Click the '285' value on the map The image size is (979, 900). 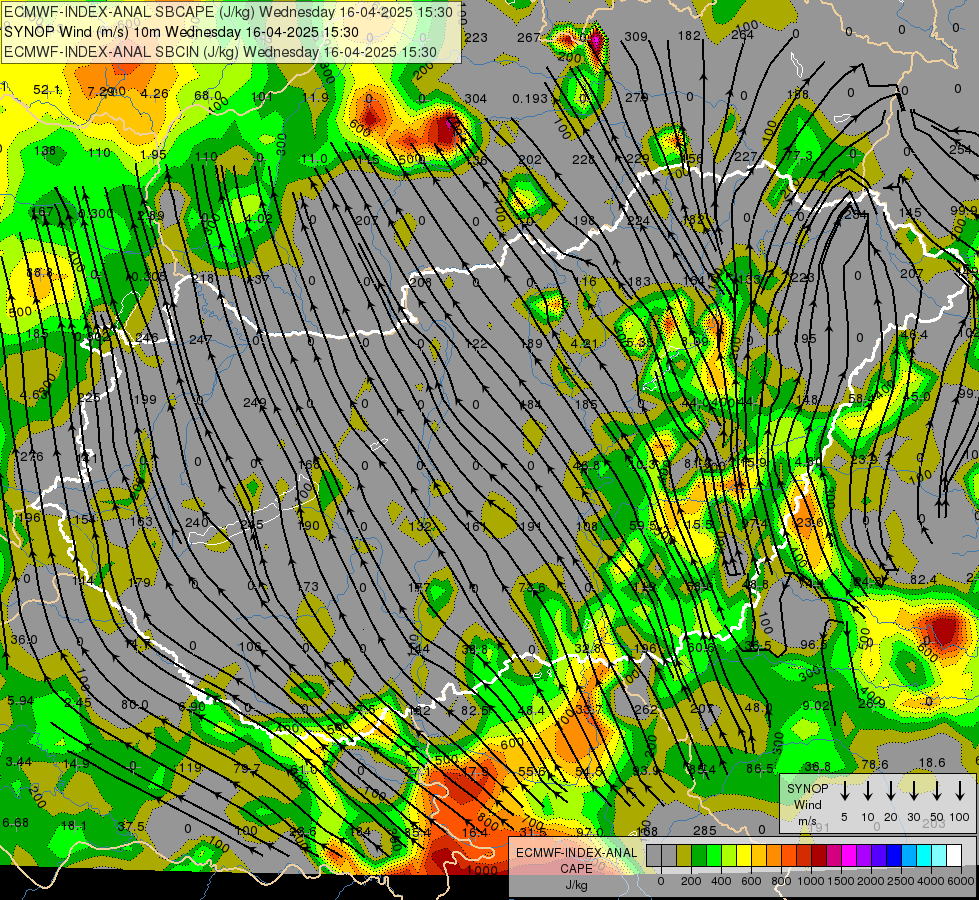pyautogui.click(x=705, y=831)
